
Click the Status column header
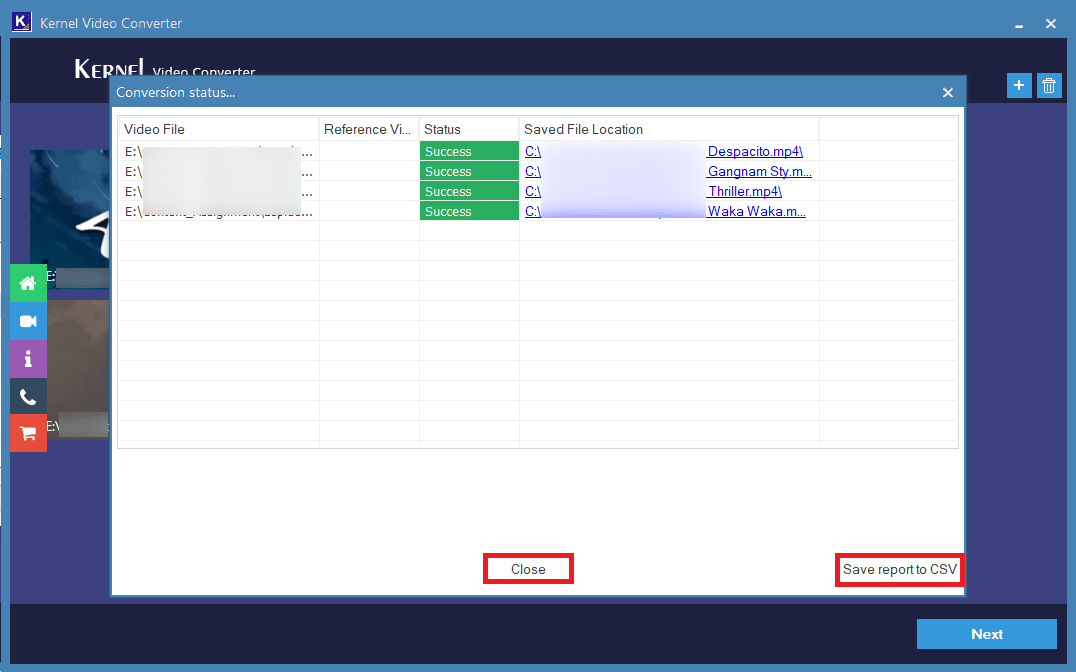469,129
